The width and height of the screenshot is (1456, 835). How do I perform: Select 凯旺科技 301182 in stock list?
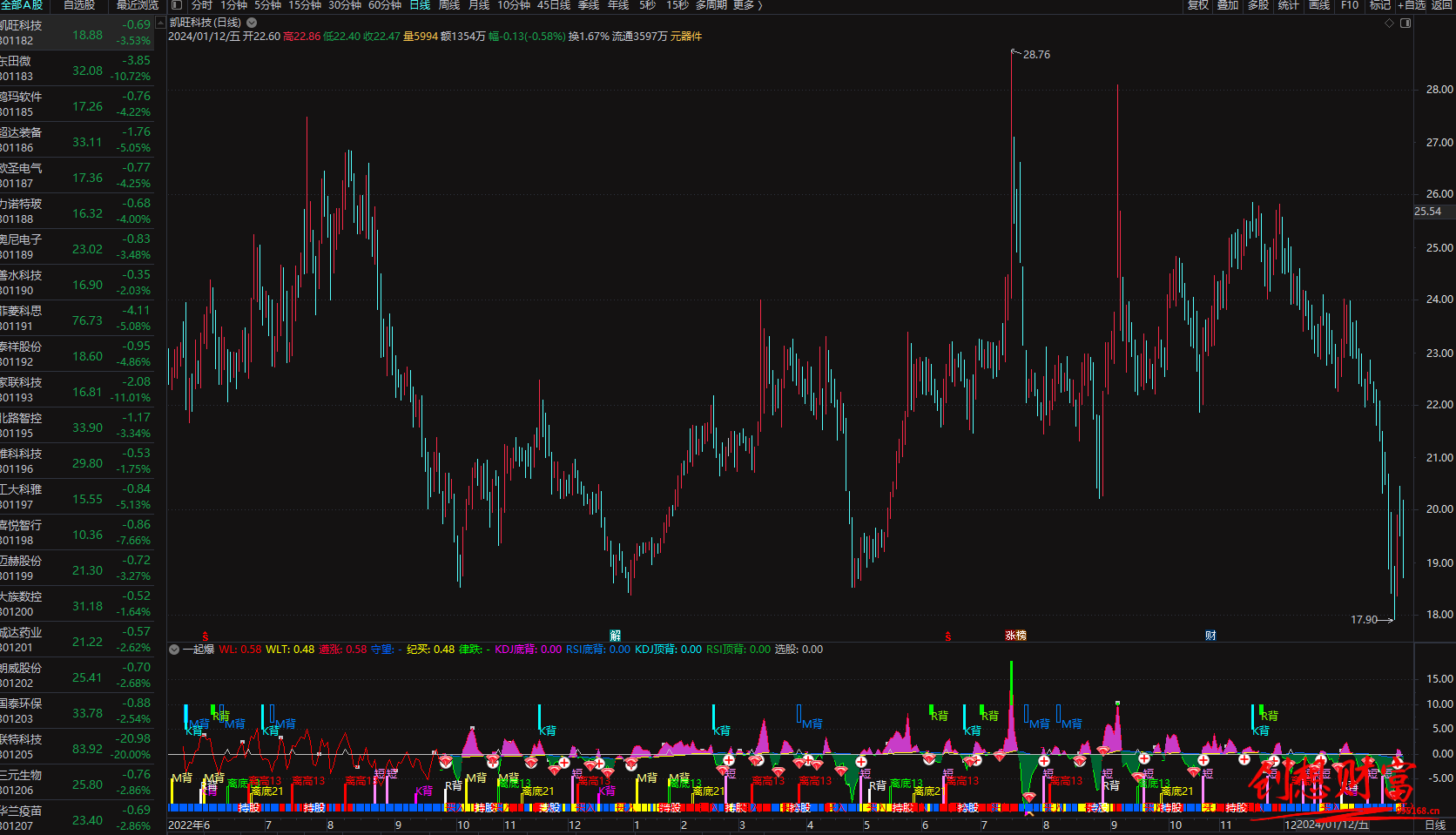click(77, 33)
